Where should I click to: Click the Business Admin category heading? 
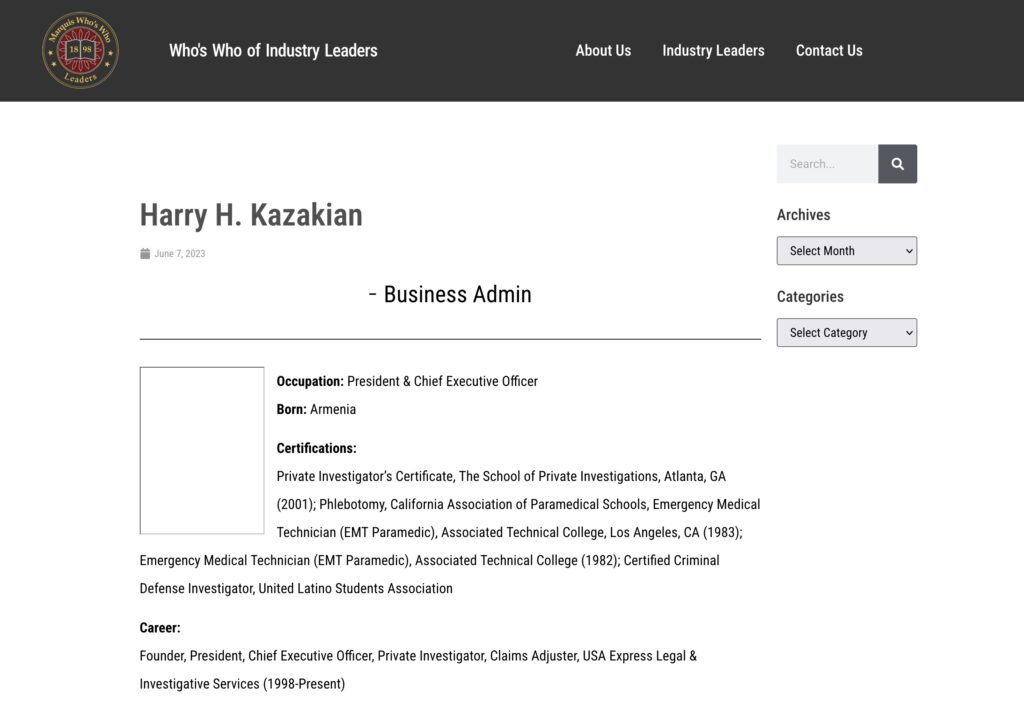450,294
